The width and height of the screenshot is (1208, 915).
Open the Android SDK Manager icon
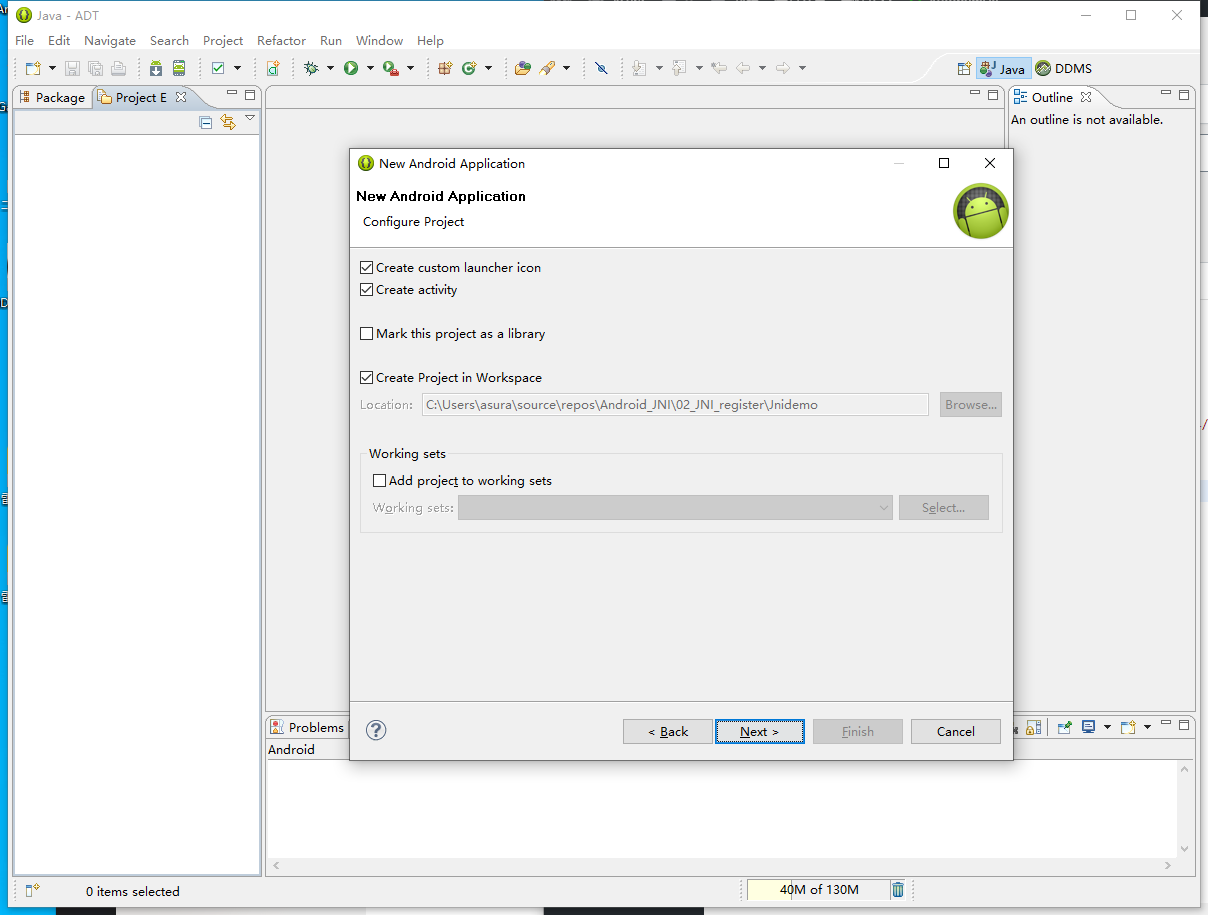tap(156, 68)
